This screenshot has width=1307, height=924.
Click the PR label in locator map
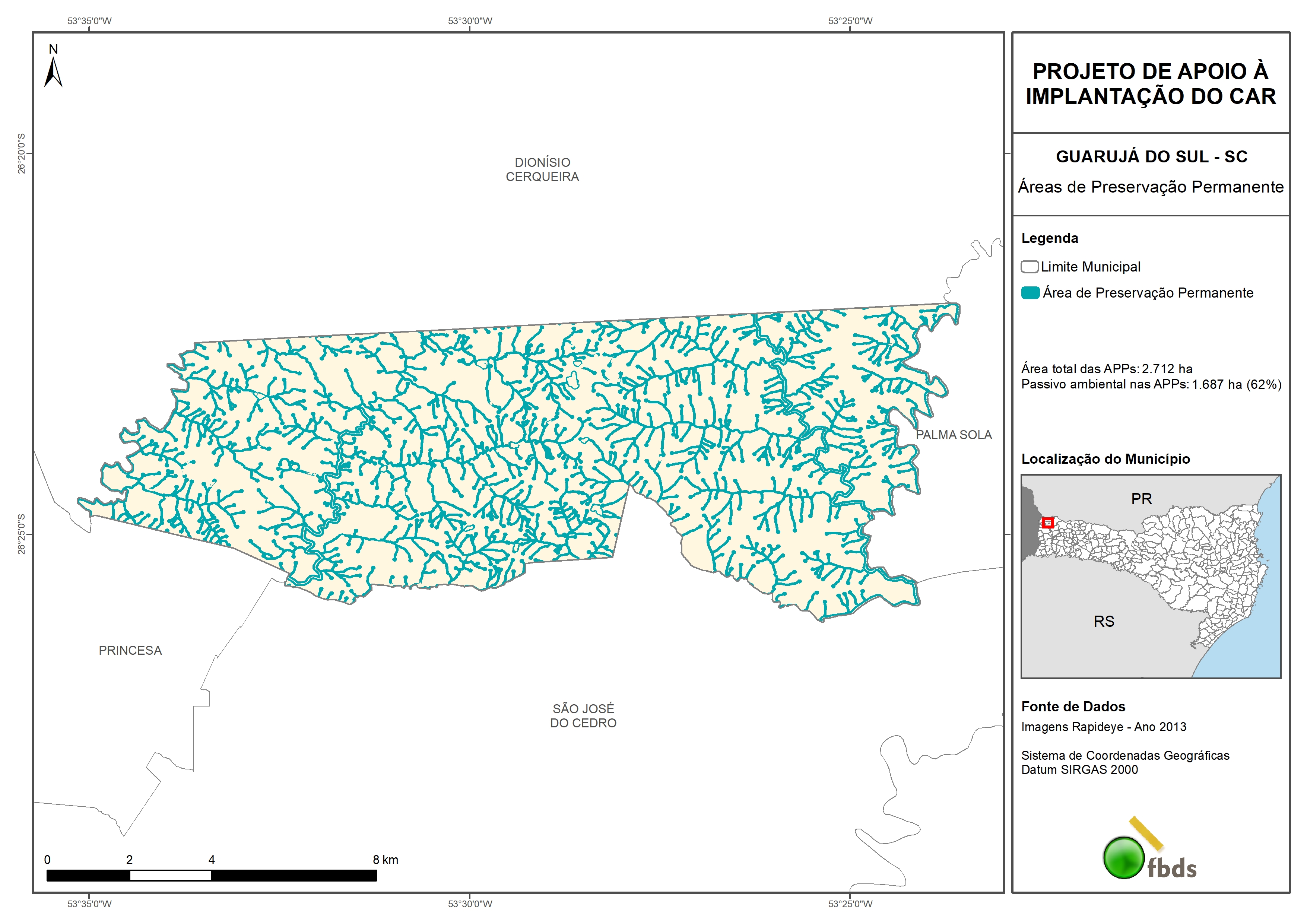[x=1141, y=499]
